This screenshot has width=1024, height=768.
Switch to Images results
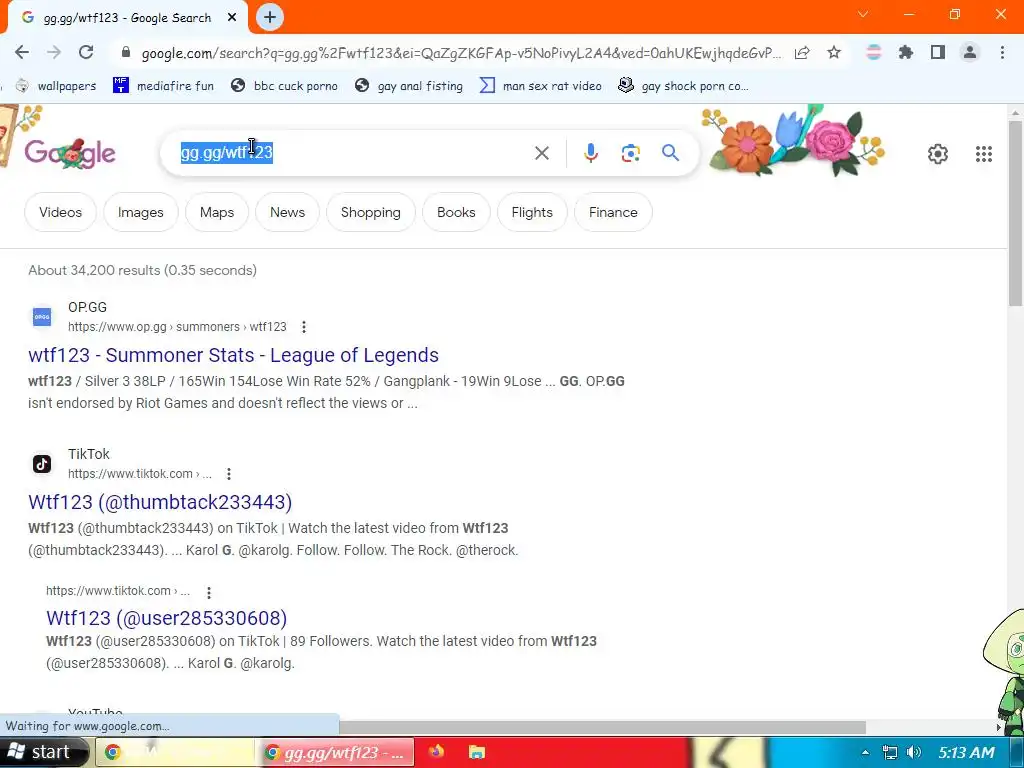[140, 212]
